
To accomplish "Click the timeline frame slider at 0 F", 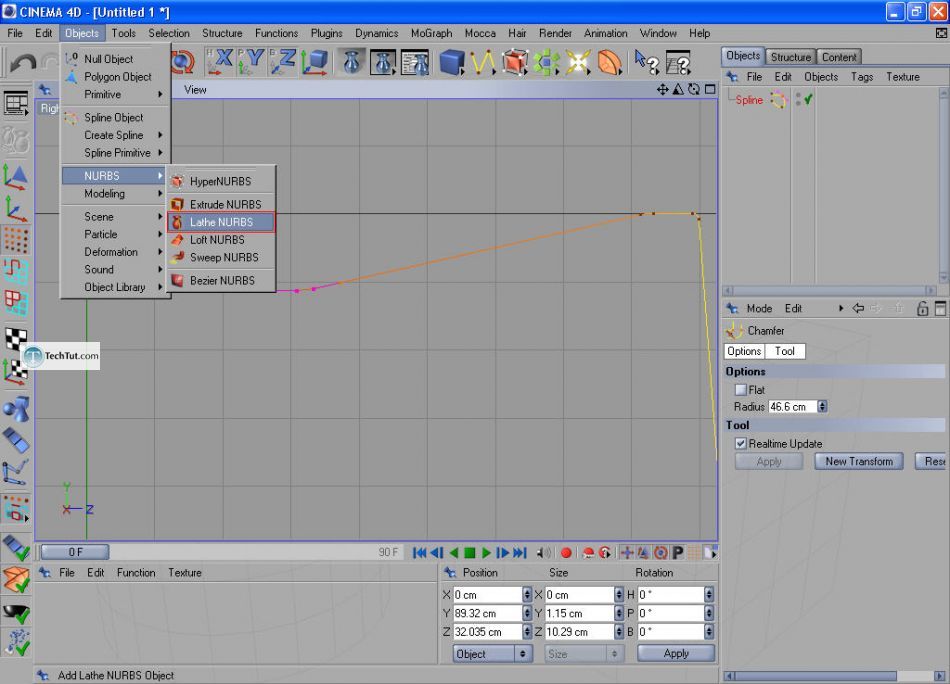I will click(x=75, y=553).
